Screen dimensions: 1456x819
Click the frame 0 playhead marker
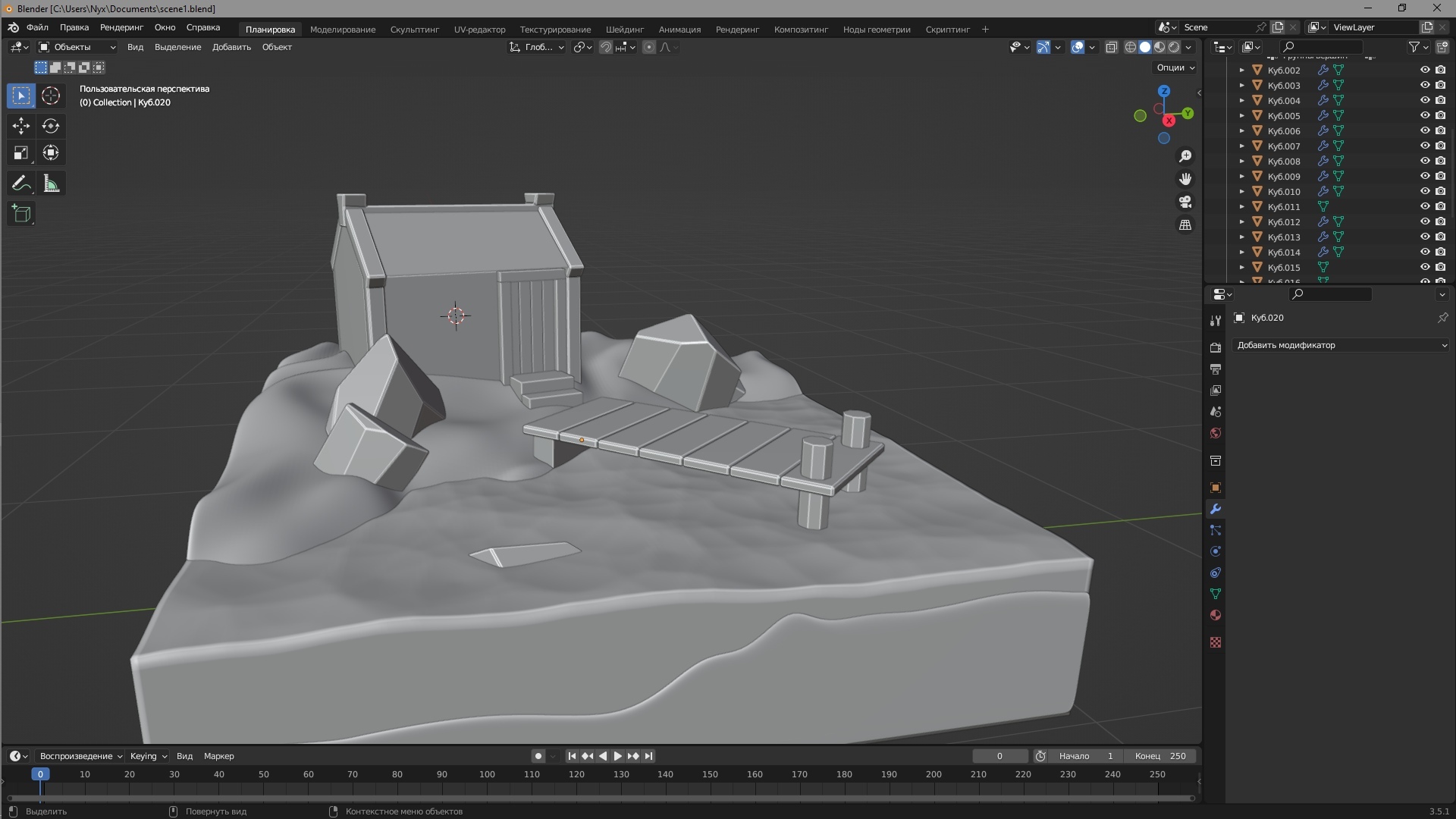click(x=40, y=774)
